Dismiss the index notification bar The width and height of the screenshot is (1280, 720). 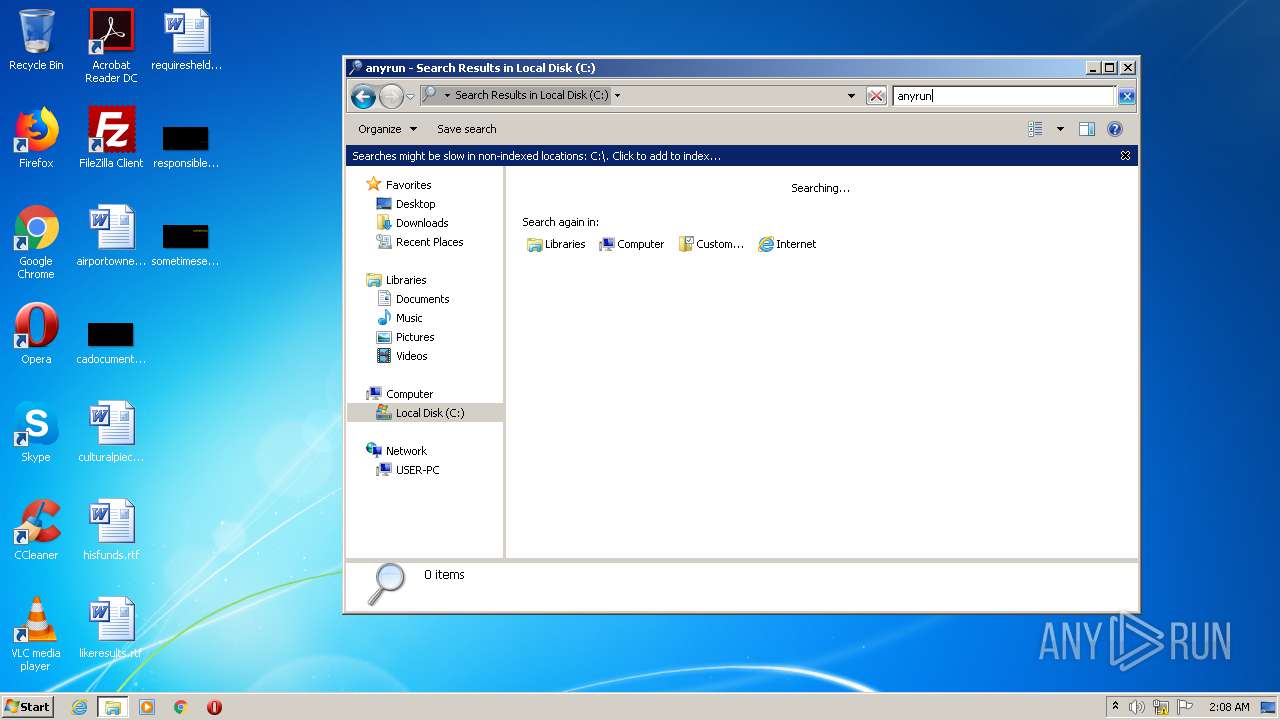tap(1125, 156)
